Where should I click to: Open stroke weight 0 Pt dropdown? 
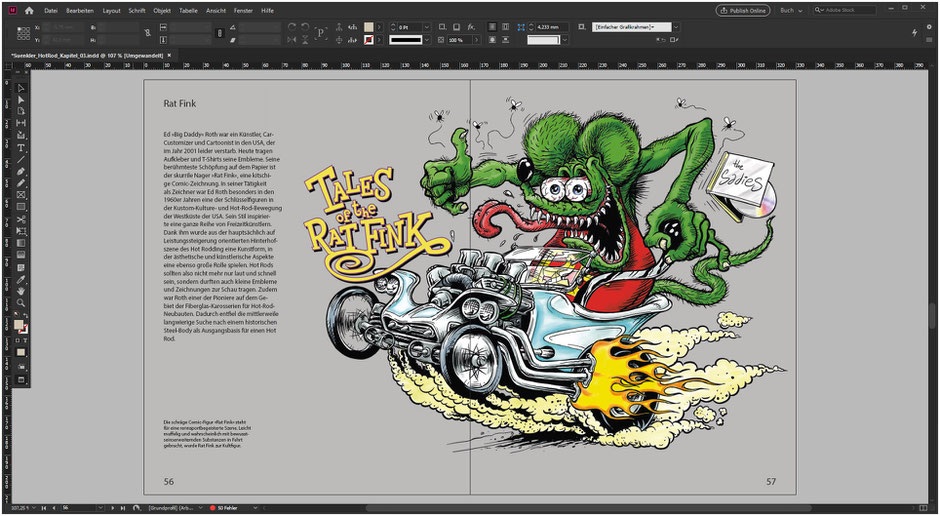coord(427,28)
